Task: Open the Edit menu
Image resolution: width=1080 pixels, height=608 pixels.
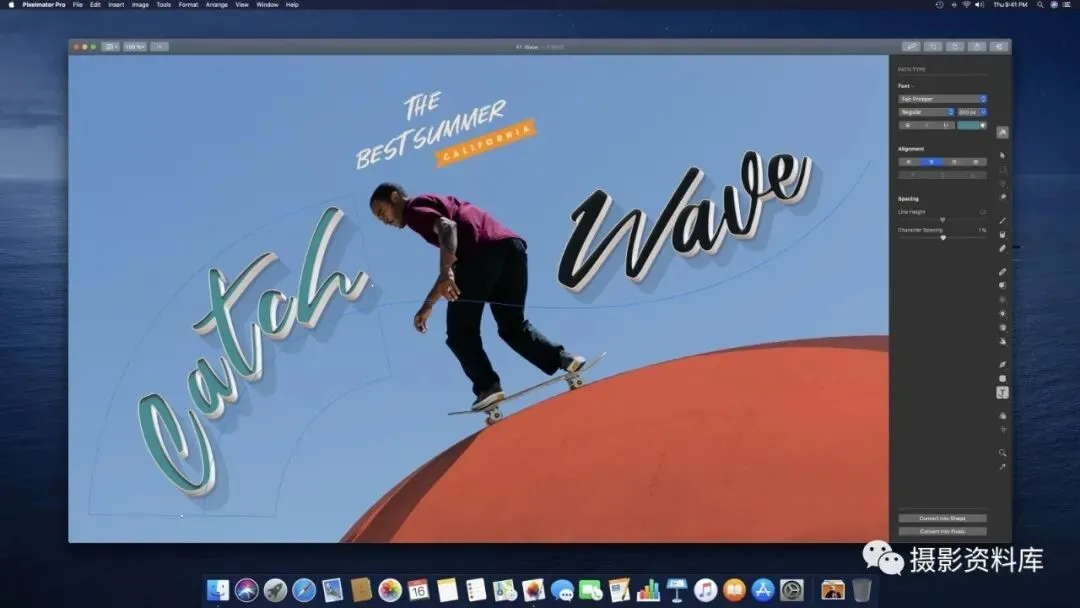Action: click(95, 5)
